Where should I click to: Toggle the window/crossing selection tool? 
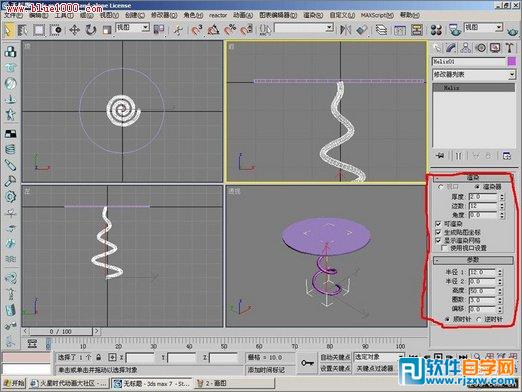coord(56,30)
